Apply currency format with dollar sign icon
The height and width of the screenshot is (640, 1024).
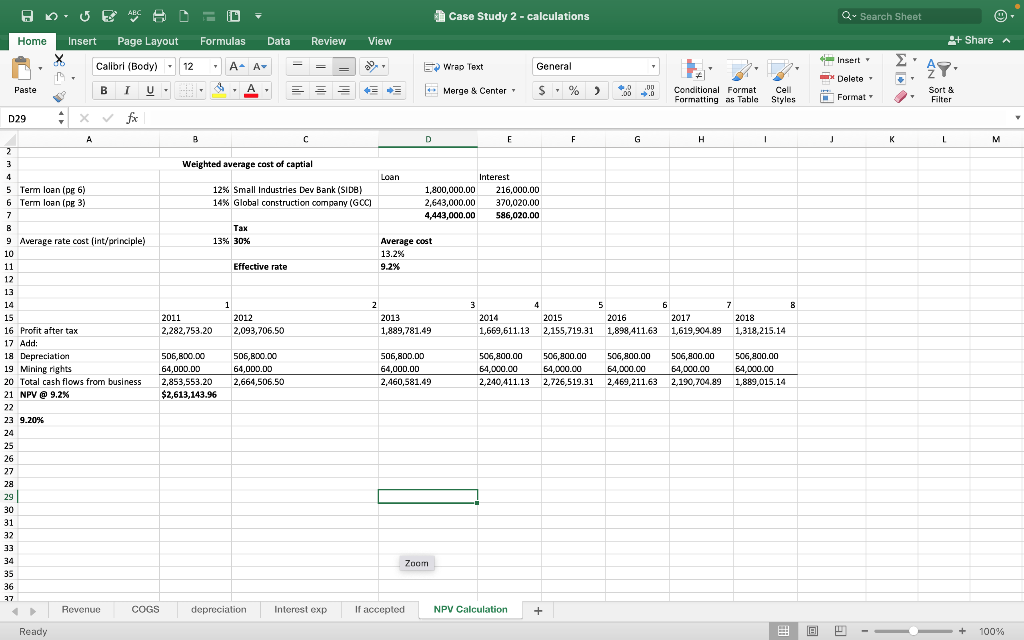(544, 90)
